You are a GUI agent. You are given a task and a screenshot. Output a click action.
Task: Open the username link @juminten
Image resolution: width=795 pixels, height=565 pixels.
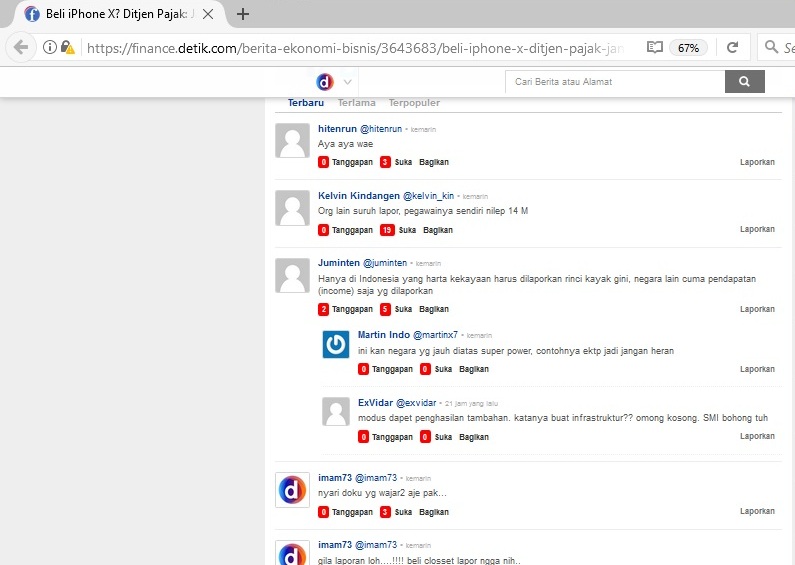pos(385,262)
